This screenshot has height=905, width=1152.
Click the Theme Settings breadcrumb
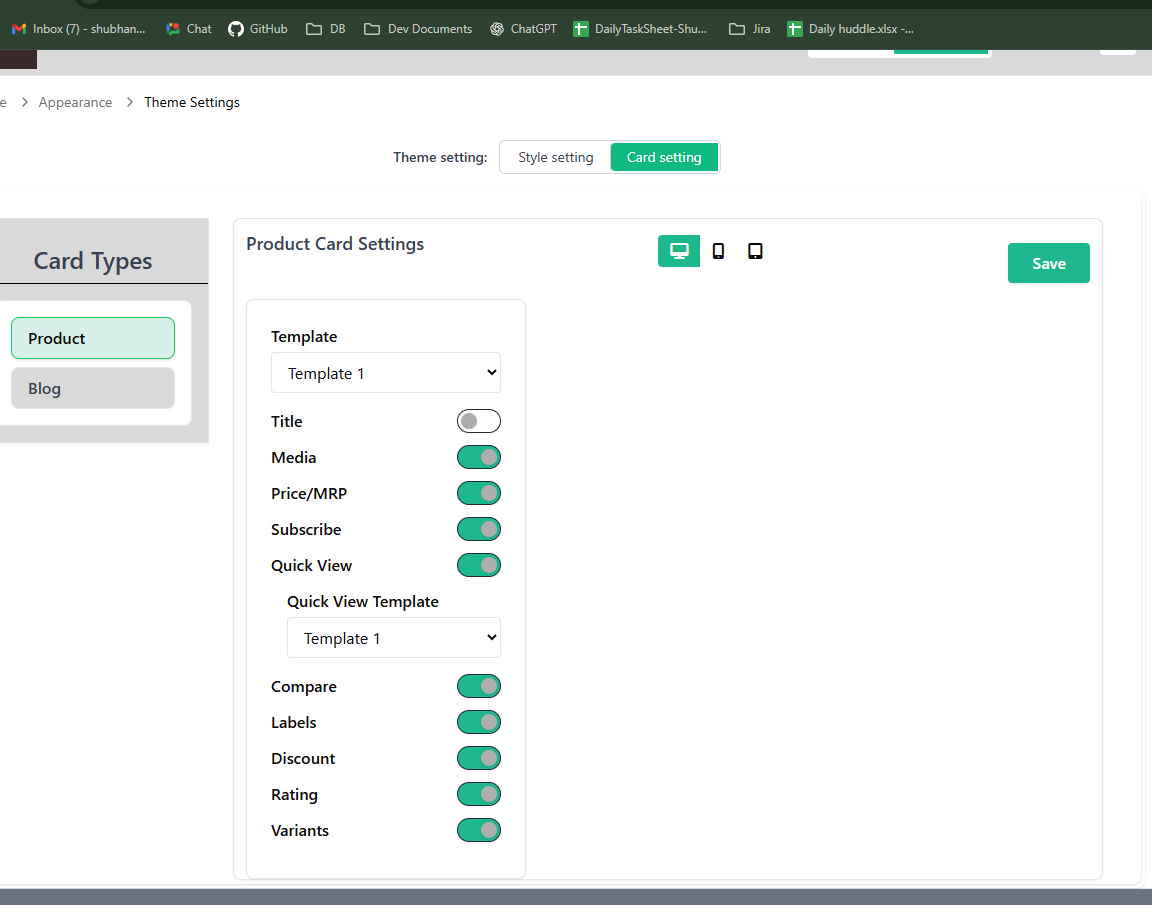click(x=192, y=102)
